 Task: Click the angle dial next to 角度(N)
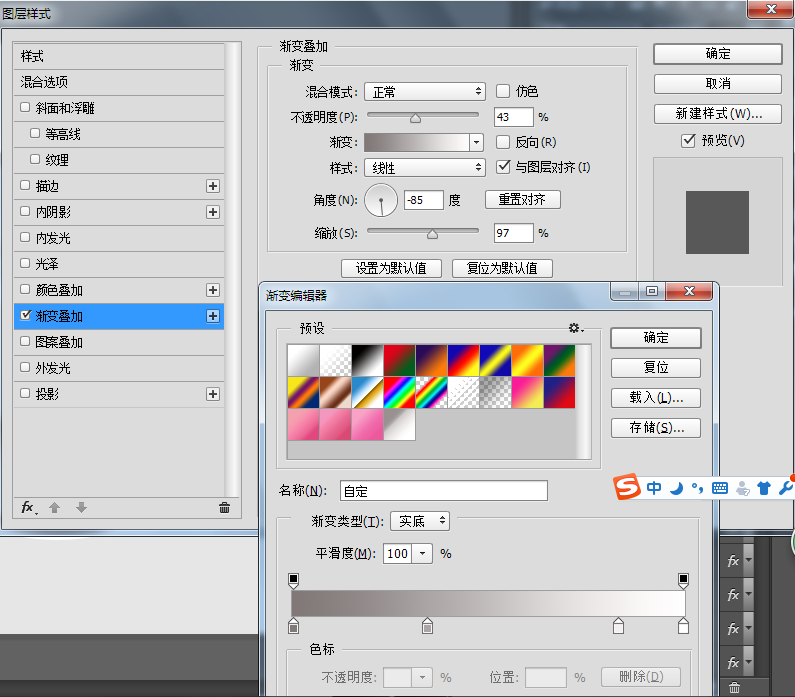381,200
